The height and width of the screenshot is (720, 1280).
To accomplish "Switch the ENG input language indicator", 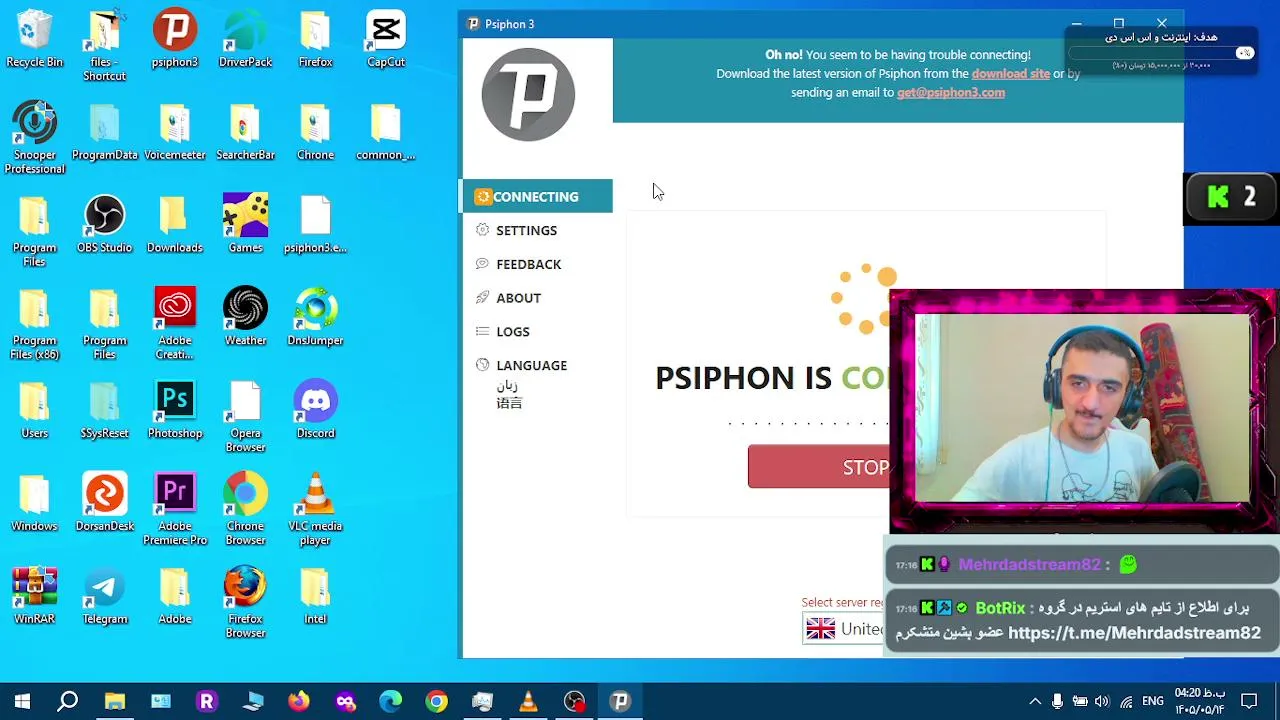I will (1153, 701).
